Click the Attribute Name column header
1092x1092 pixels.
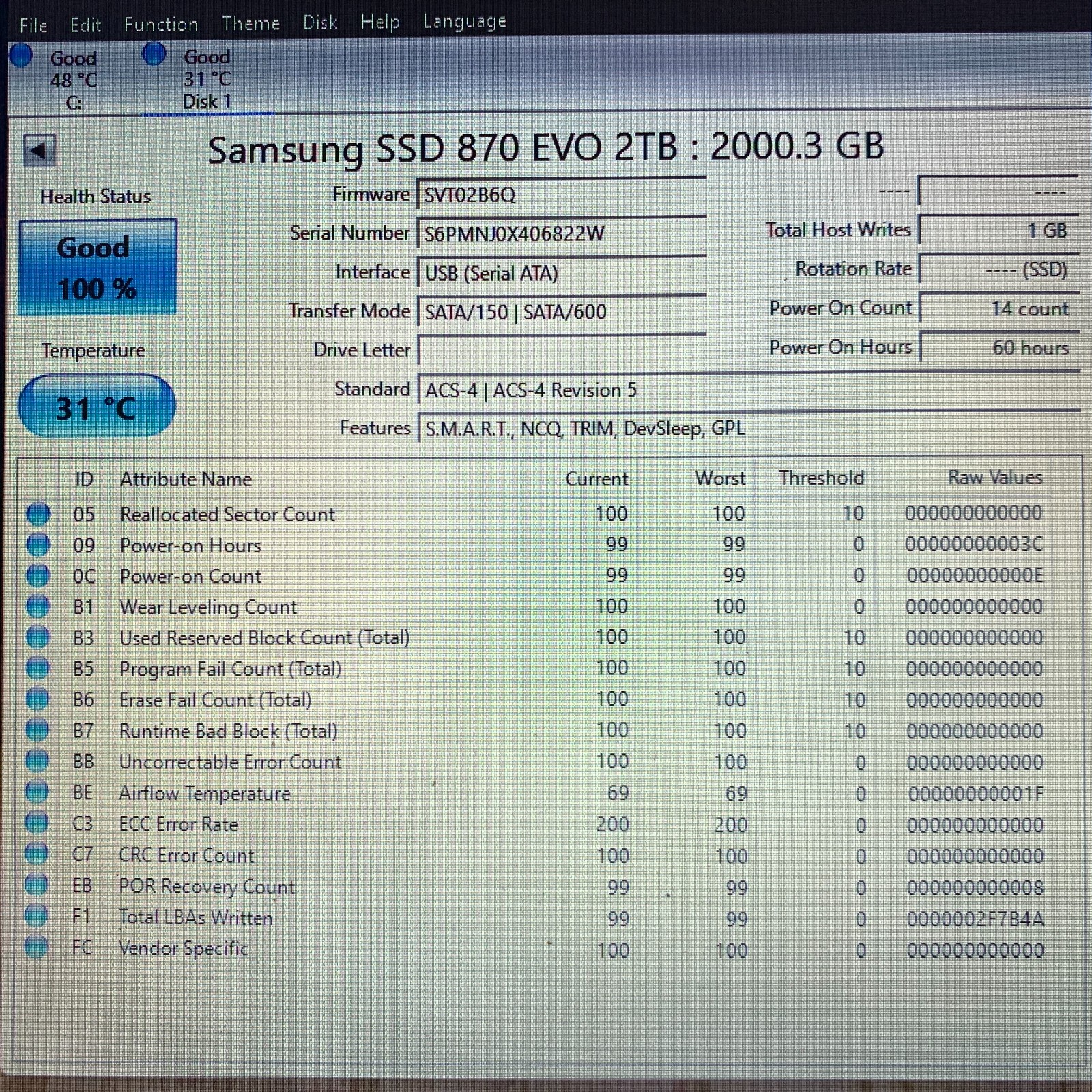coord(186,479)
